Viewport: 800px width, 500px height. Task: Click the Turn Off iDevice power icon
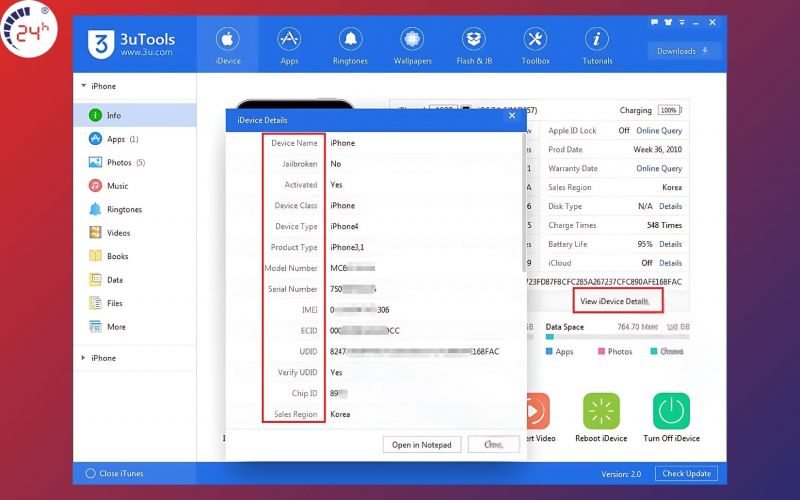[671, 411]
